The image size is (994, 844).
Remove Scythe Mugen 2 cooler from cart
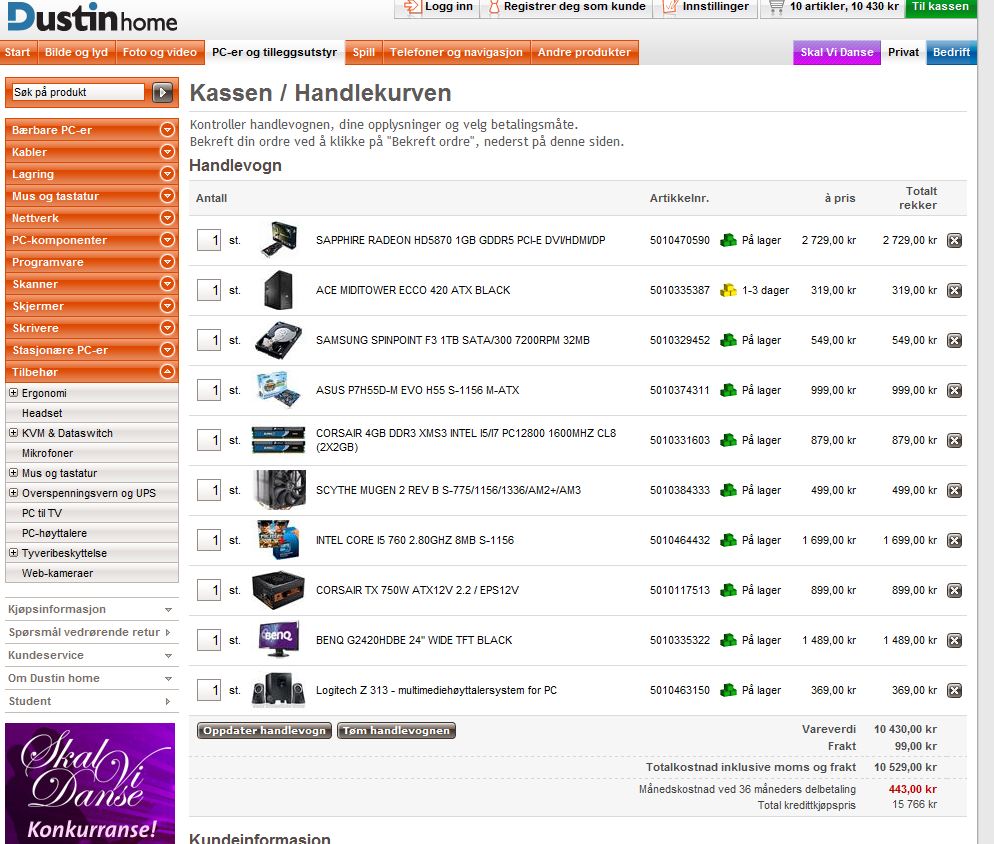pyautogui.click(x=954, y=490)
